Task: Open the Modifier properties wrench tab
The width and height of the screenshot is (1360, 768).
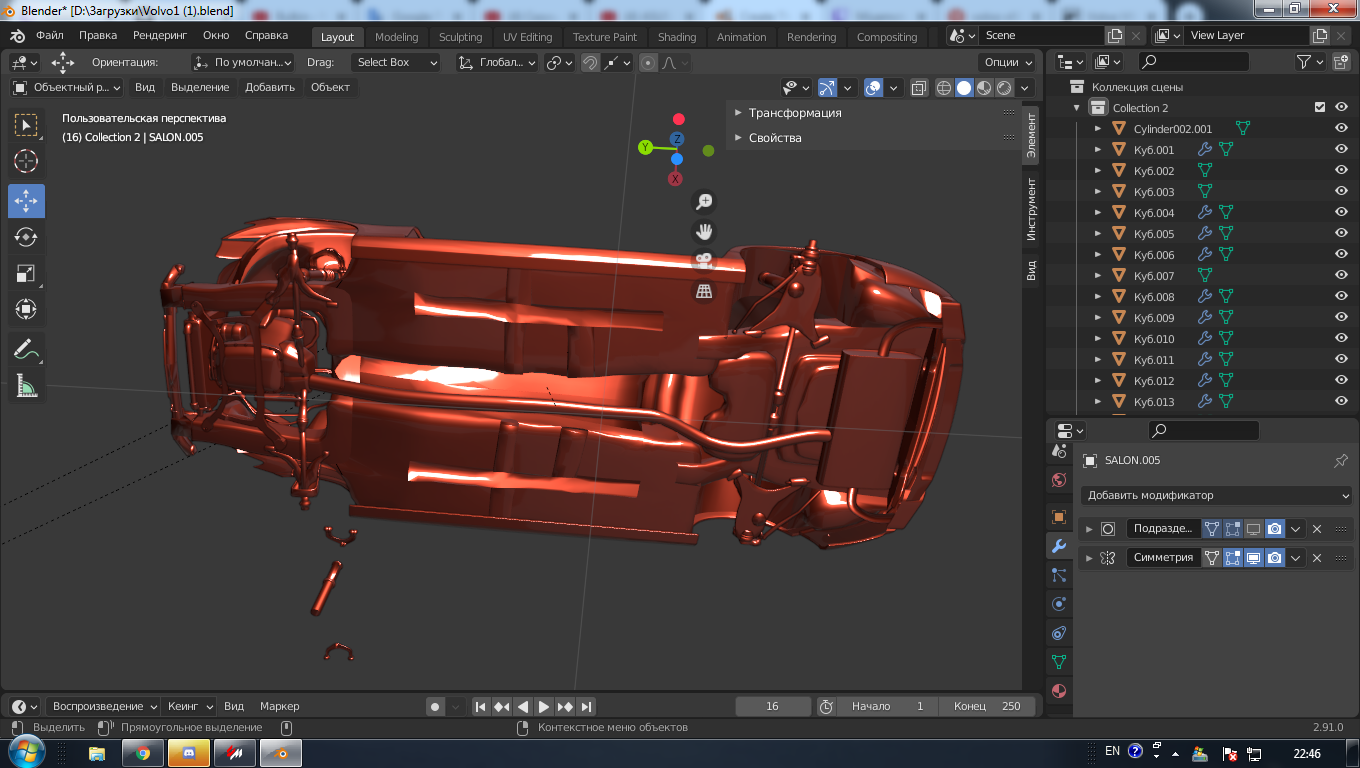Action: click(x=1059, y=546)
